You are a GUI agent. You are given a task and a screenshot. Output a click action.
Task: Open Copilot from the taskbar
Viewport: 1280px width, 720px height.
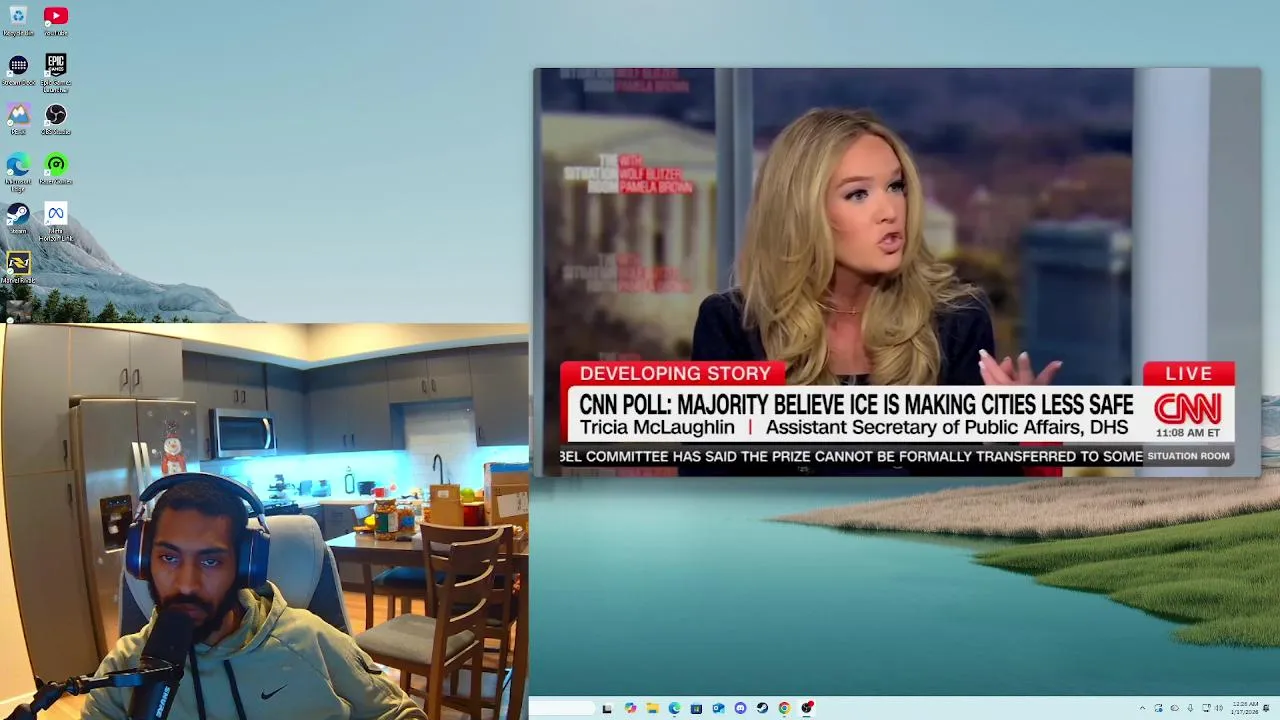point(630,708)
